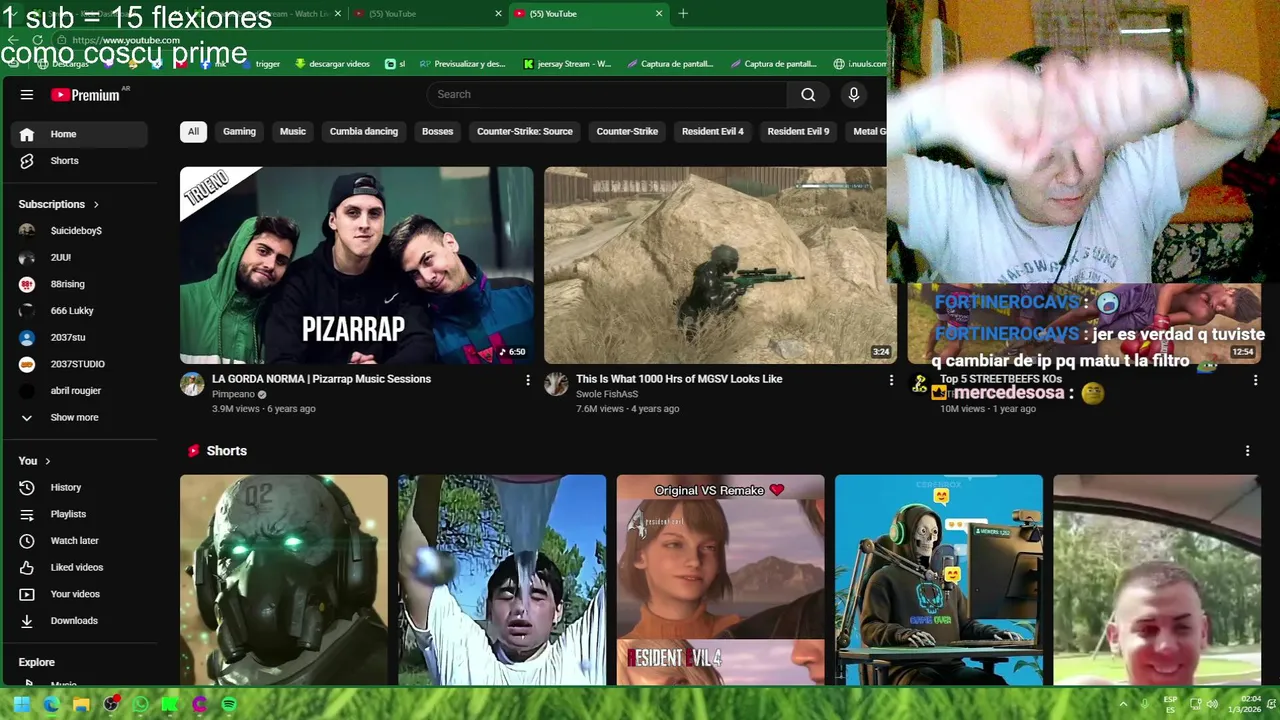1280x720 pixels.
Task: Open File Explorer from the taskbar
Action: [81, 704]
